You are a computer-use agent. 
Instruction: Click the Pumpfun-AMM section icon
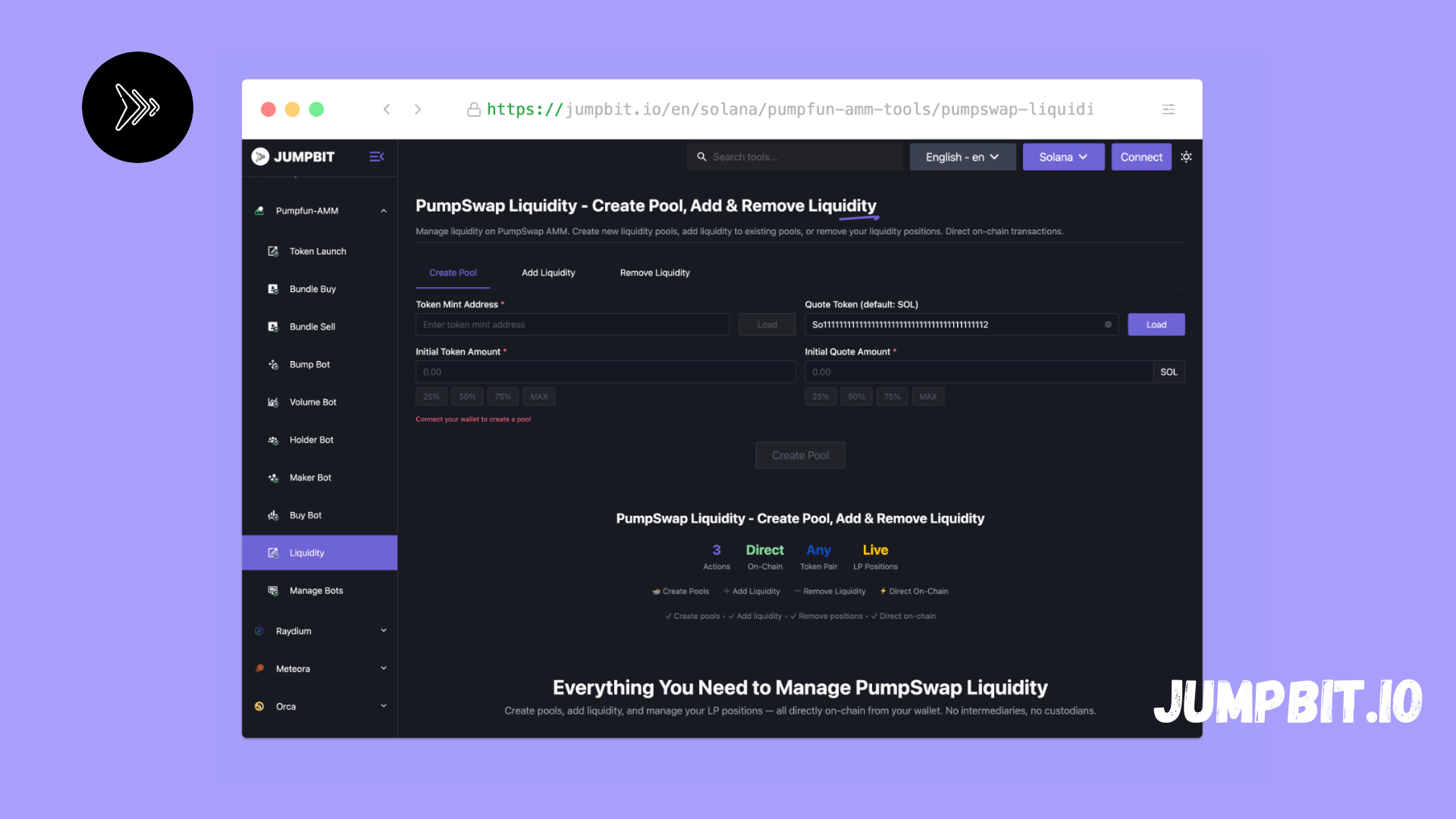pos(259,211)
